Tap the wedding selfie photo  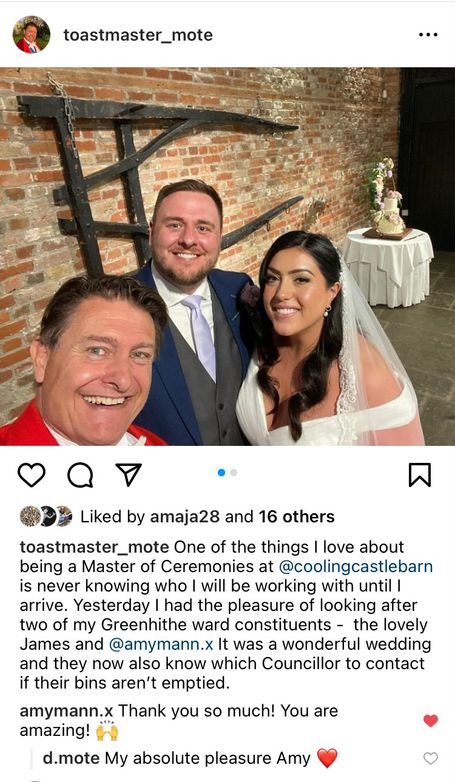[x=228, y=256]
